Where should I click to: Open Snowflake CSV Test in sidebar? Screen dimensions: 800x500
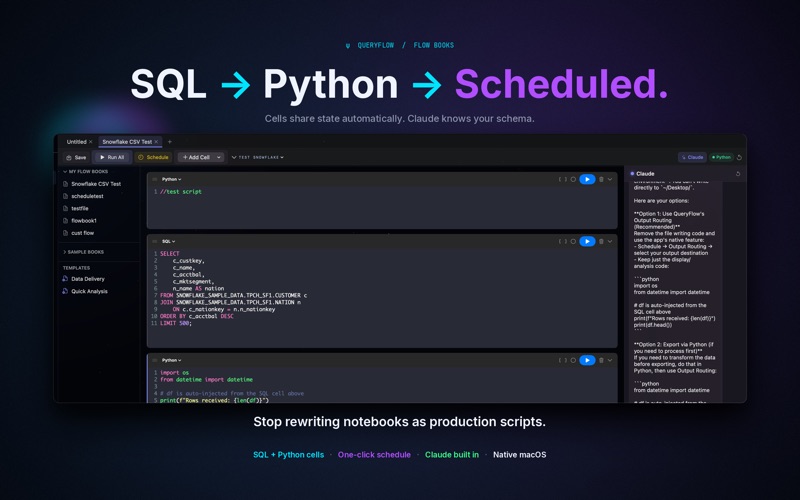point(96,184)
